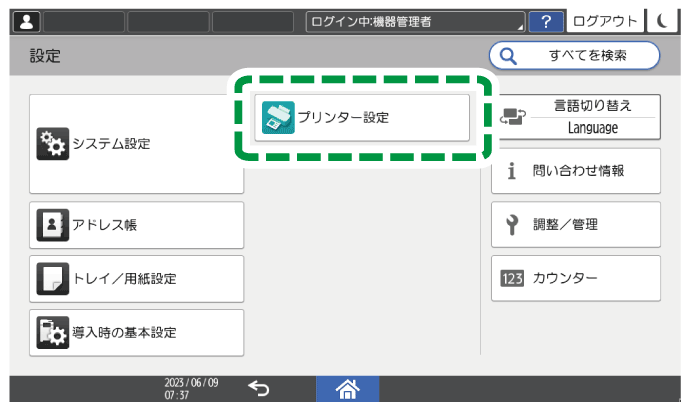The width and height of the screenshot is (691, 411).
Task: Open カウンター counter
Action: (x=576, y=278)
